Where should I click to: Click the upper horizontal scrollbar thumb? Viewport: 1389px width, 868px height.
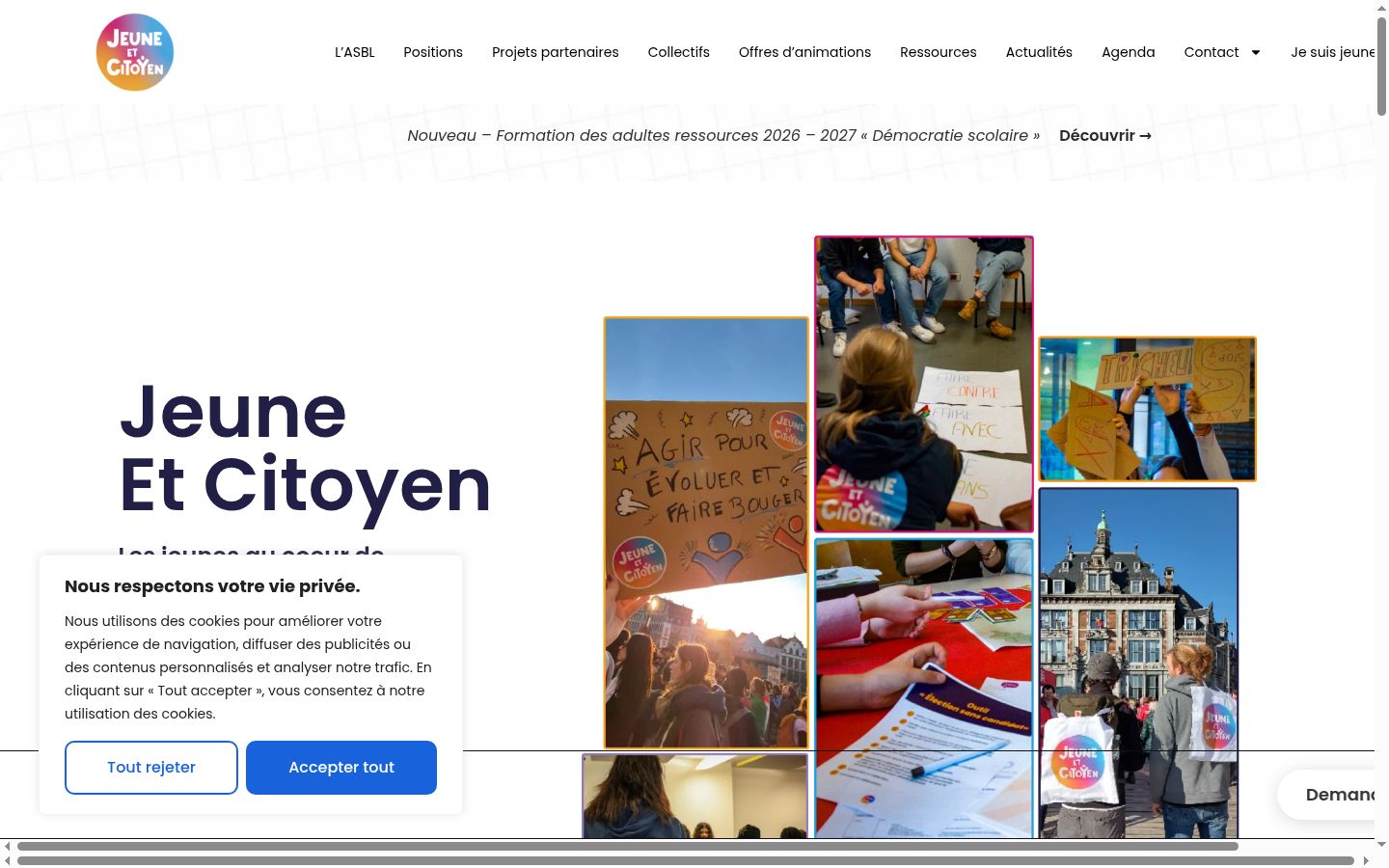pyautogui.click(x=628, y=846)
